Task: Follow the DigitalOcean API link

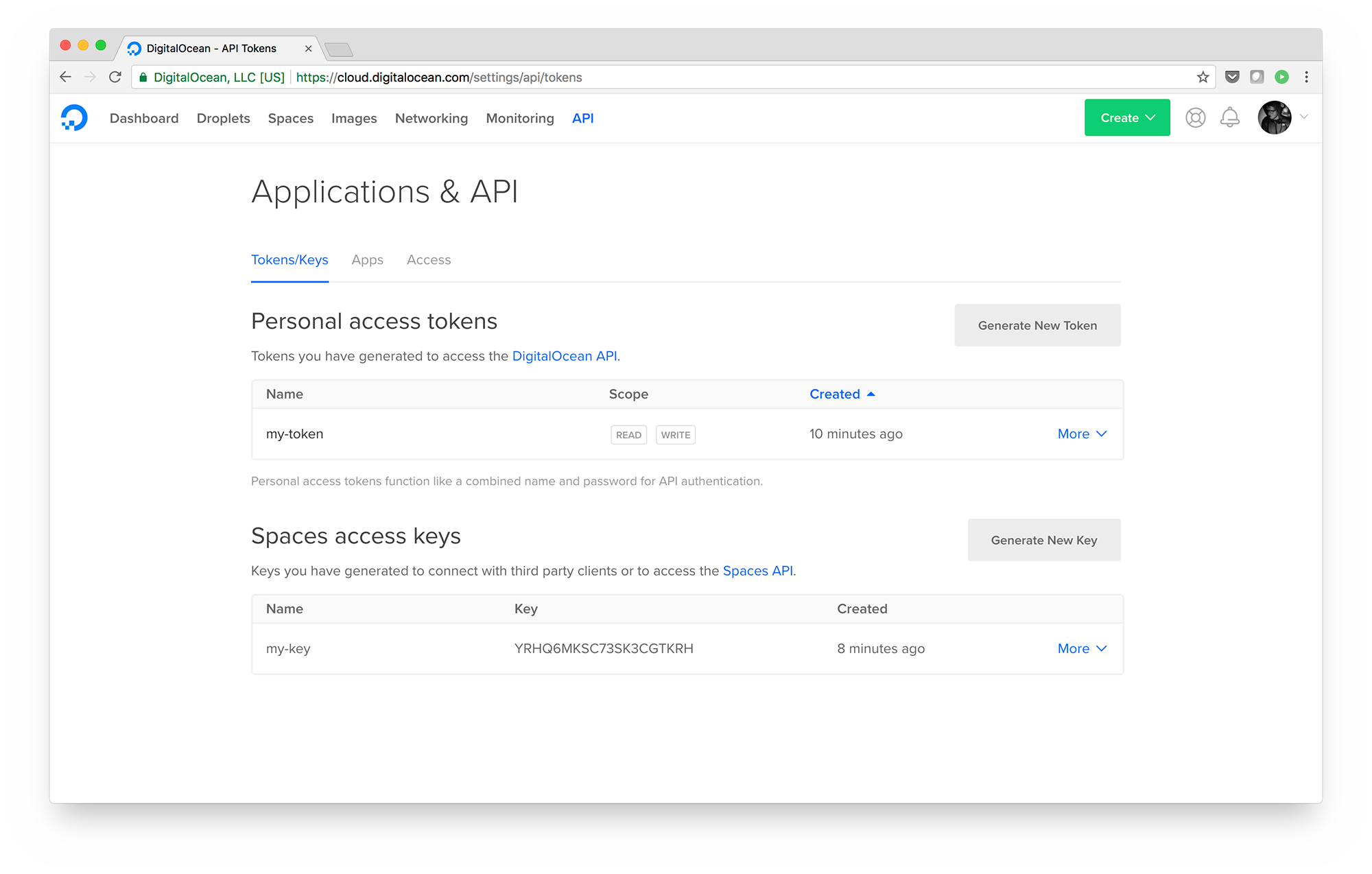Action: [565, 356]
